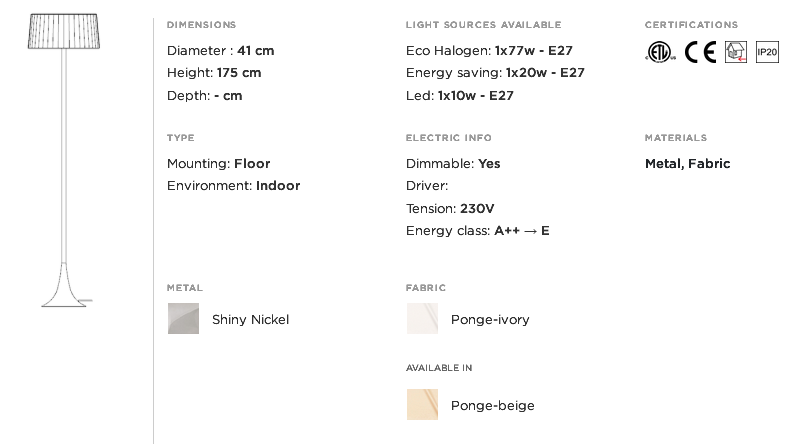Click the Materials heading
The image size is (799, 444).
click(676, 138)
